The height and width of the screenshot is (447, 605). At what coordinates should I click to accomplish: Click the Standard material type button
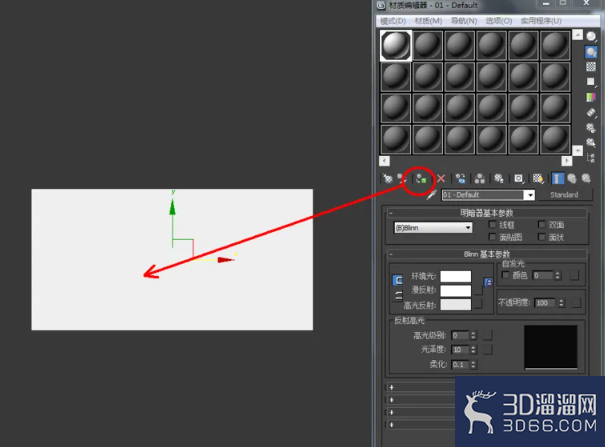[564, 195]
